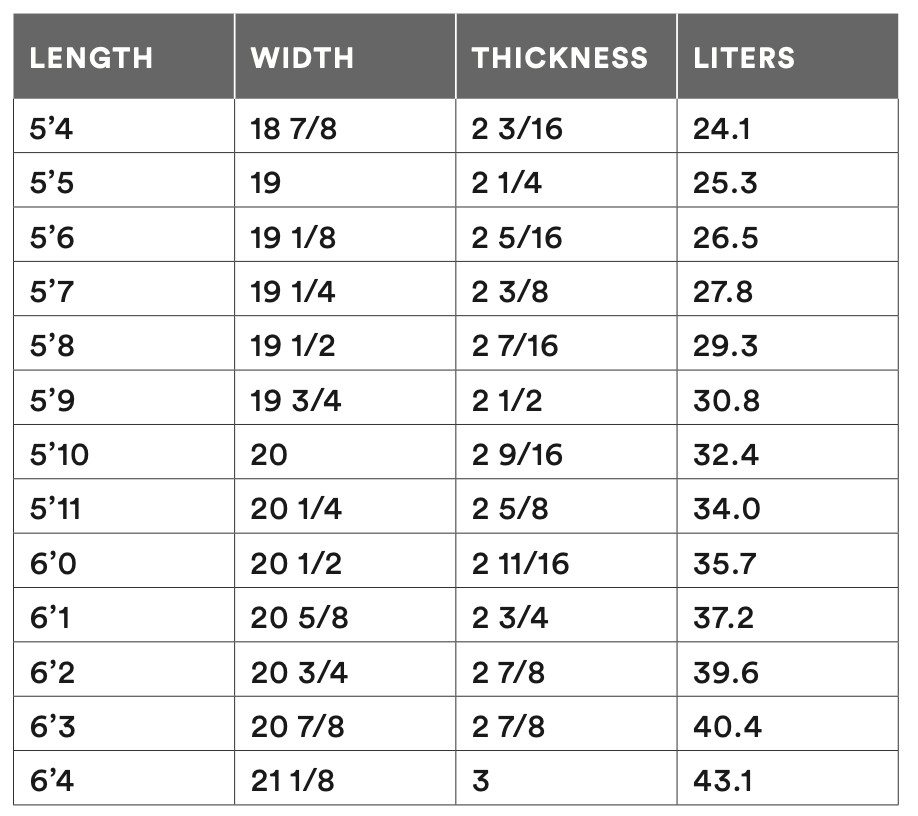Click the 18 7/8 width cell

(293, 129)
